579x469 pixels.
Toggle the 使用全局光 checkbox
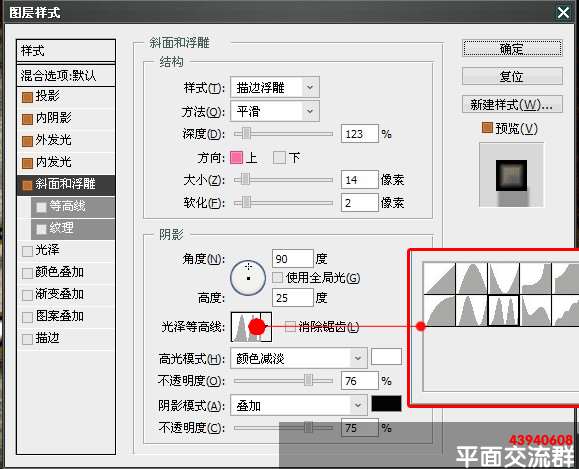pos(277,277)
